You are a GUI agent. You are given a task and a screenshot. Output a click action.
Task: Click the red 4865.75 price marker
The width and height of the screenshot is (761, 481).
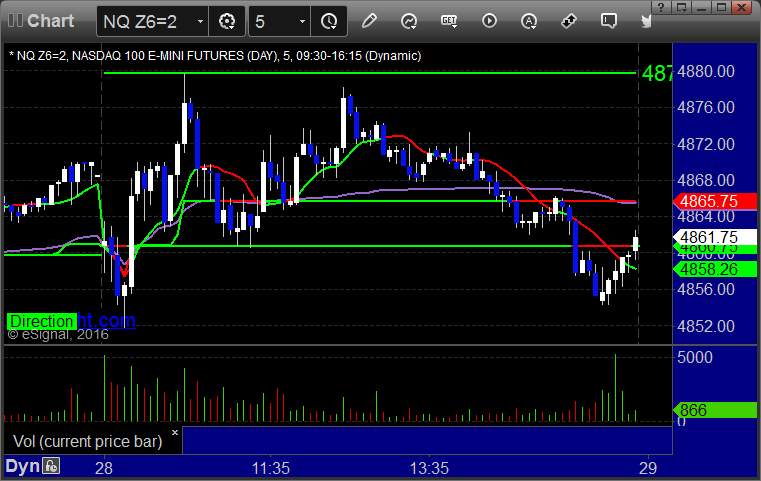pyautogui.click(x=715, y=201)
